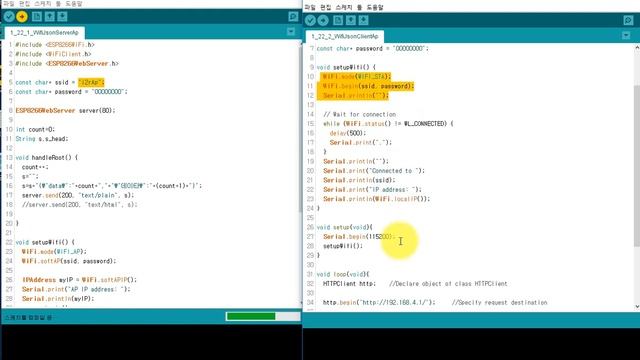Click 'void loop(void){' line in right editor
This screenshot has width=640, height=360.
343,274
